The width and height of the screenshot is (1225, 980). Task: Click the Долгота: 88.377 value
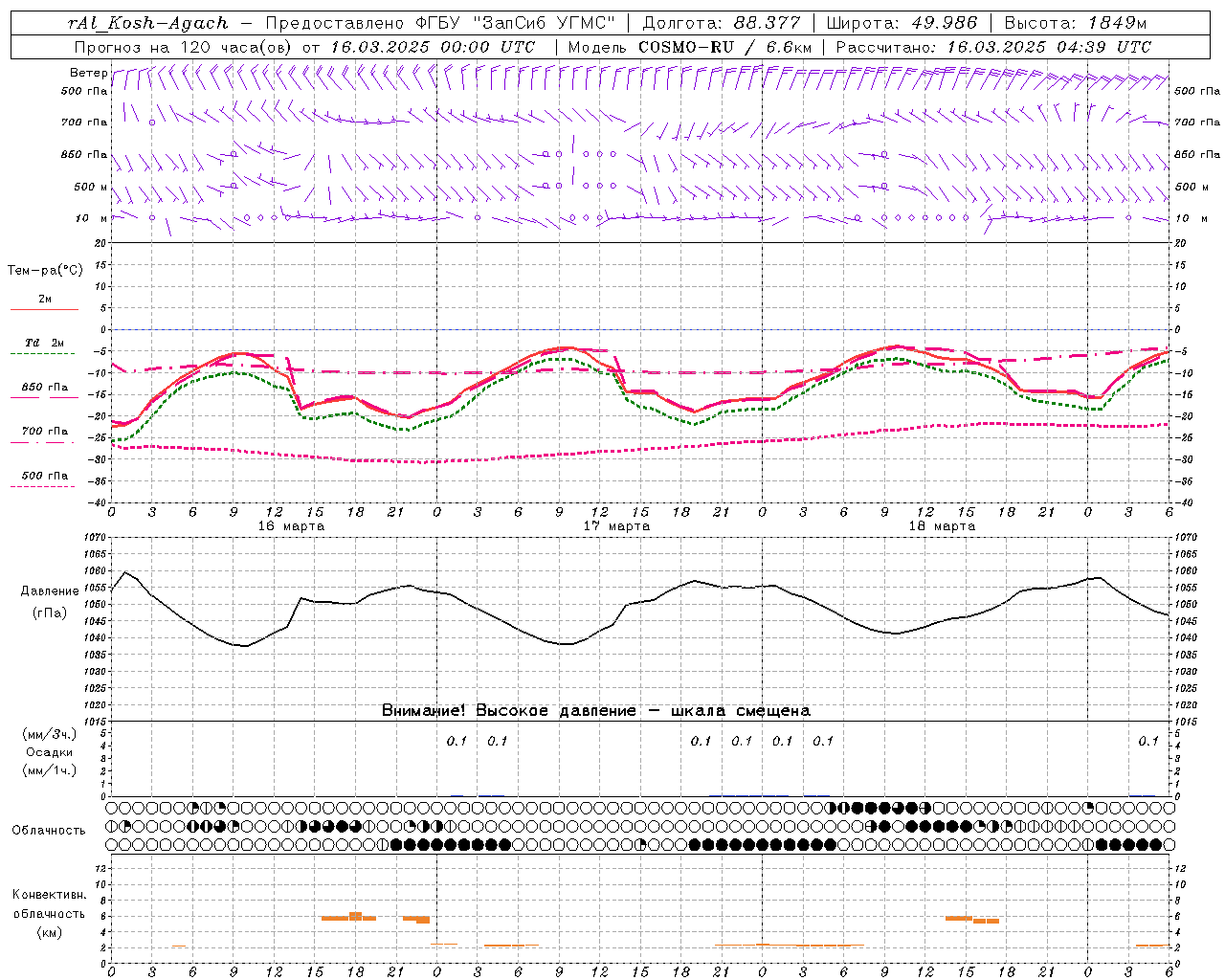tap(721, 23)
